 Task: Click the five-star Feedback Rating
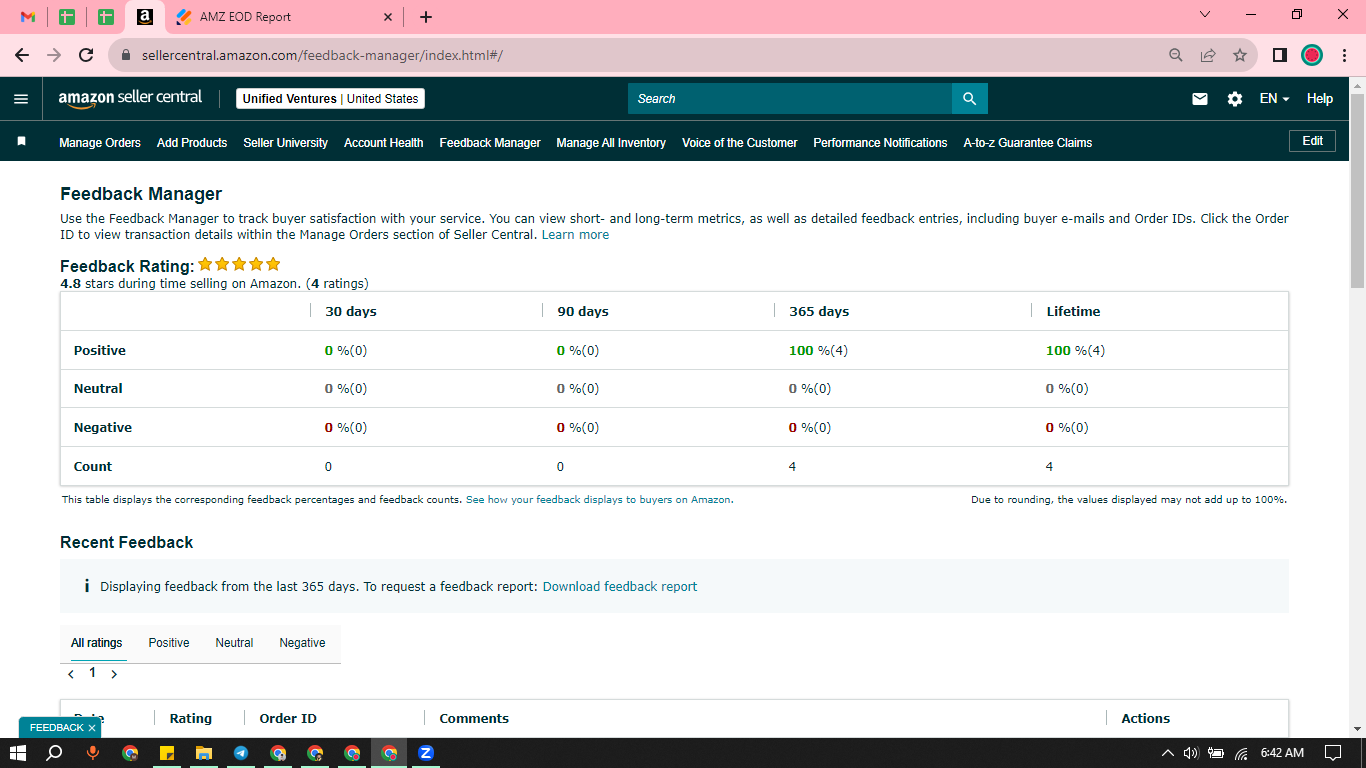[239, 265]
